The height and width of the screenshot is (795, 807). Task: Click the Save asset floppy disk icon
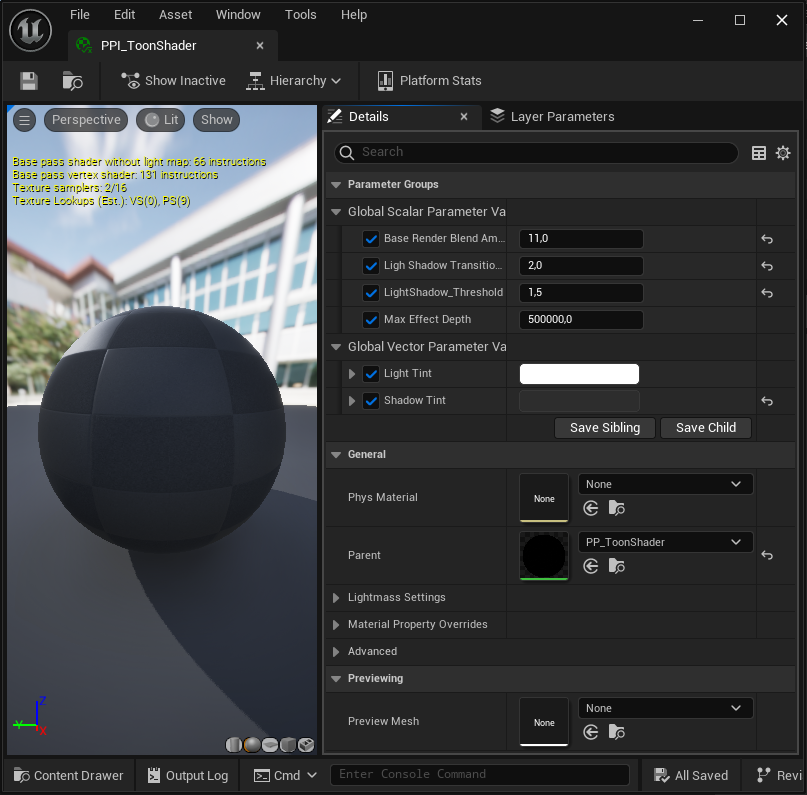(29, 81)
